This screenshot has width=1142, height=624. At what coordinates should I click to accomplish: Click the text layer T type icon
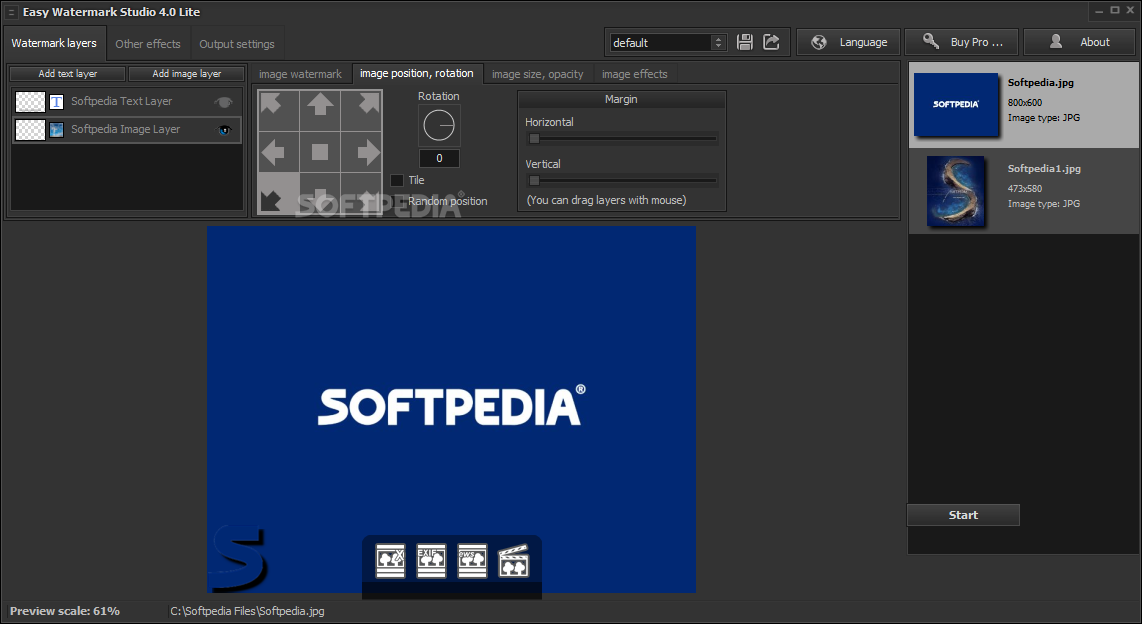click(x=56, y=102)
